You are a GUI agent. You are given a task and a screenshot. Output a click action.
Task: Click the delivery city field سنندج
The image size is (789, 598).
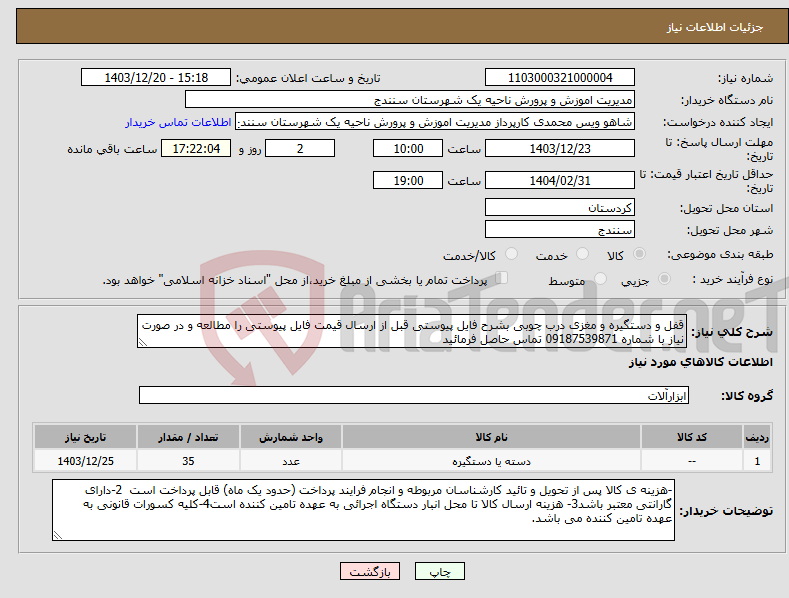click(x=560, y=230)
